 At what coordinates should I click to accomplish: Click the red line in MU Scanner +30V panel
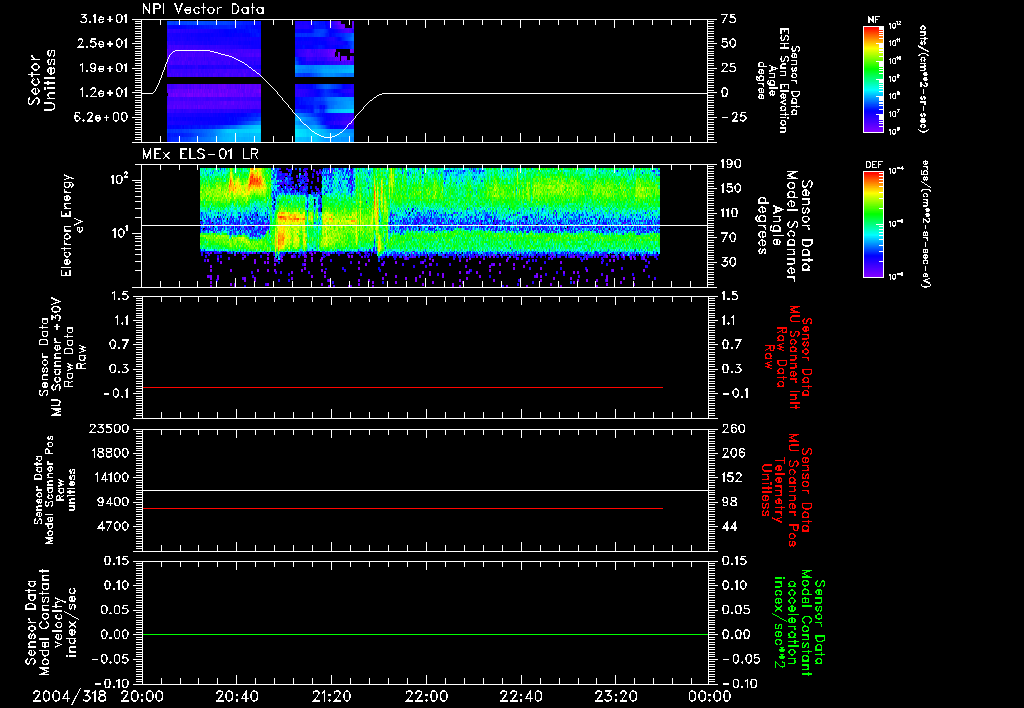402,388
